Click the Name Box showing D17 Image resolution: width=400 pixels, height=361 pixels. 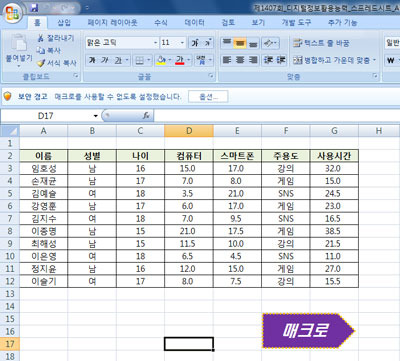coord(46,116)
